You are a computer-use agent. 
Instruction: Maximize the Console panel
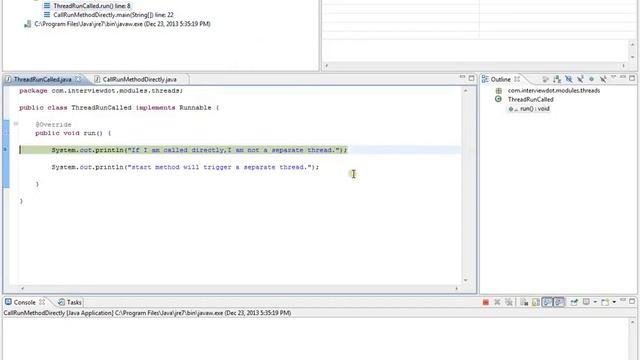click(x=632, y=301)
